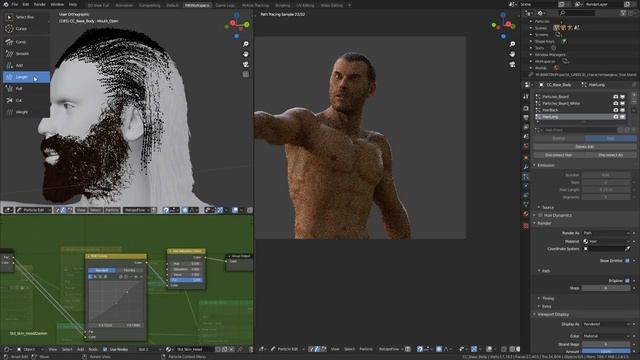Screen dimensions: 640x360
Task: Select the Comb hair tool
Action: pos(25,42)
